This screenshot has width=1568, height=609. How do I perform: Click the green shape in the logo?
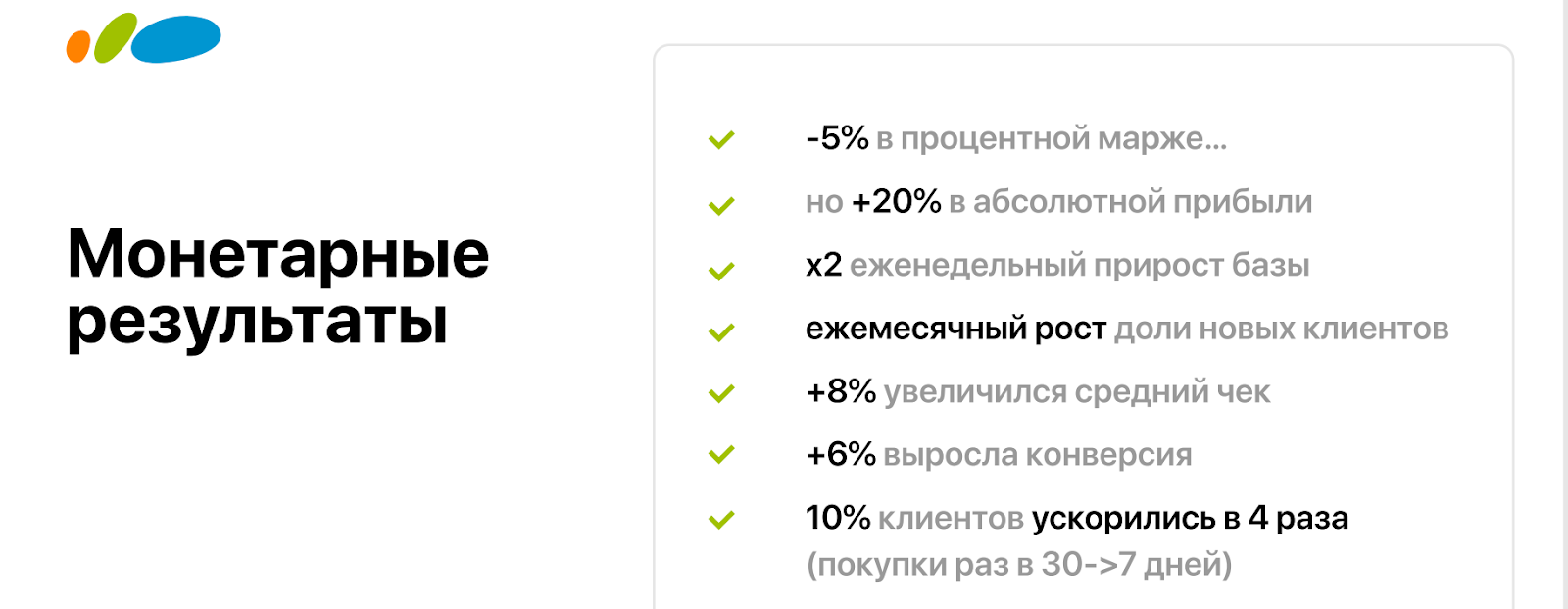116,38
